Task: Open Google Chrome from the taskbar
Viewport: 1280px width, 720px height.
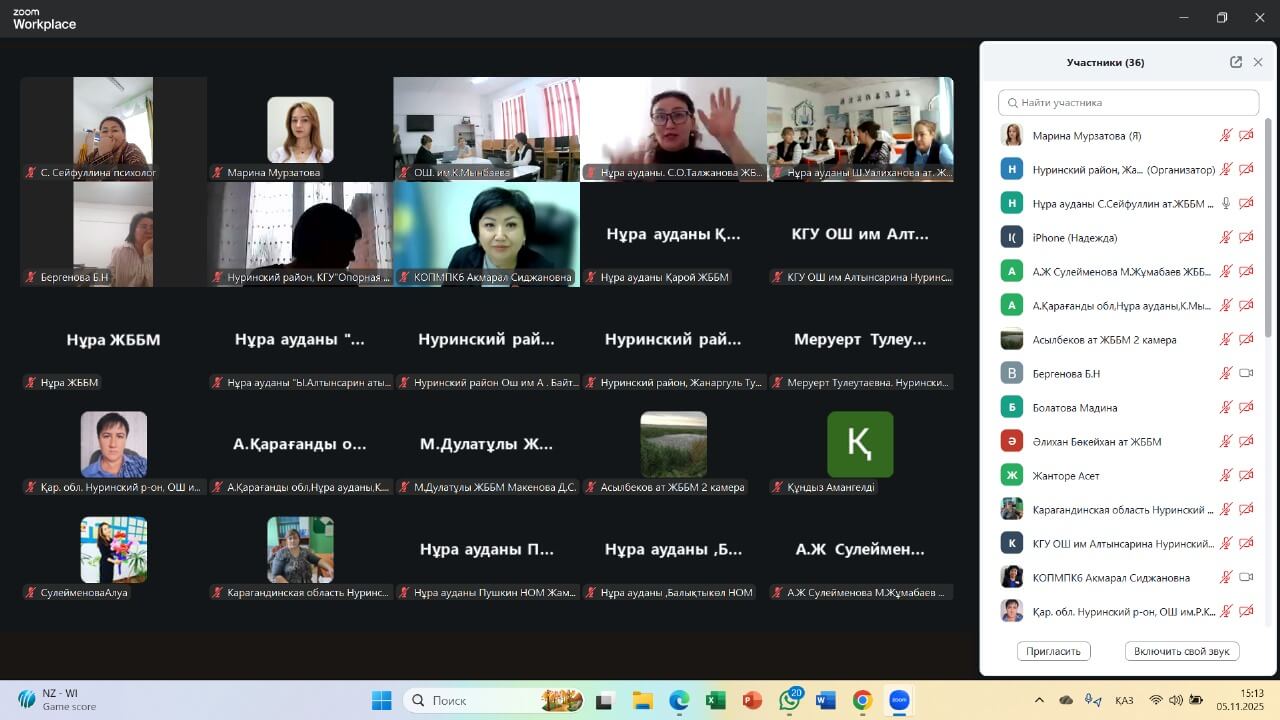Action: click(862, 700)
